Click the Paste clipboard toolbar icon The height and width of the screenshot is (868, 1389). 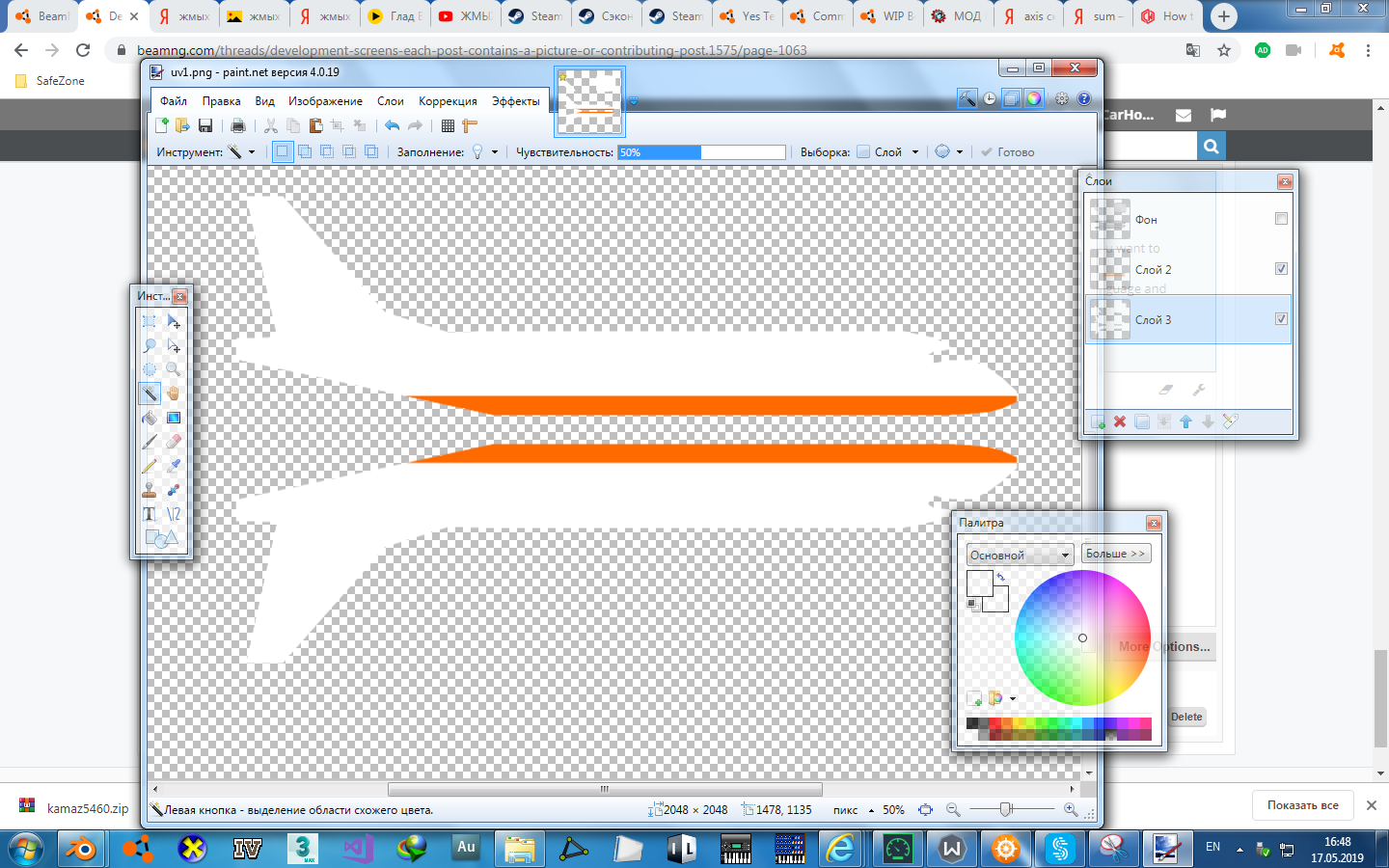tap(315, 125)
